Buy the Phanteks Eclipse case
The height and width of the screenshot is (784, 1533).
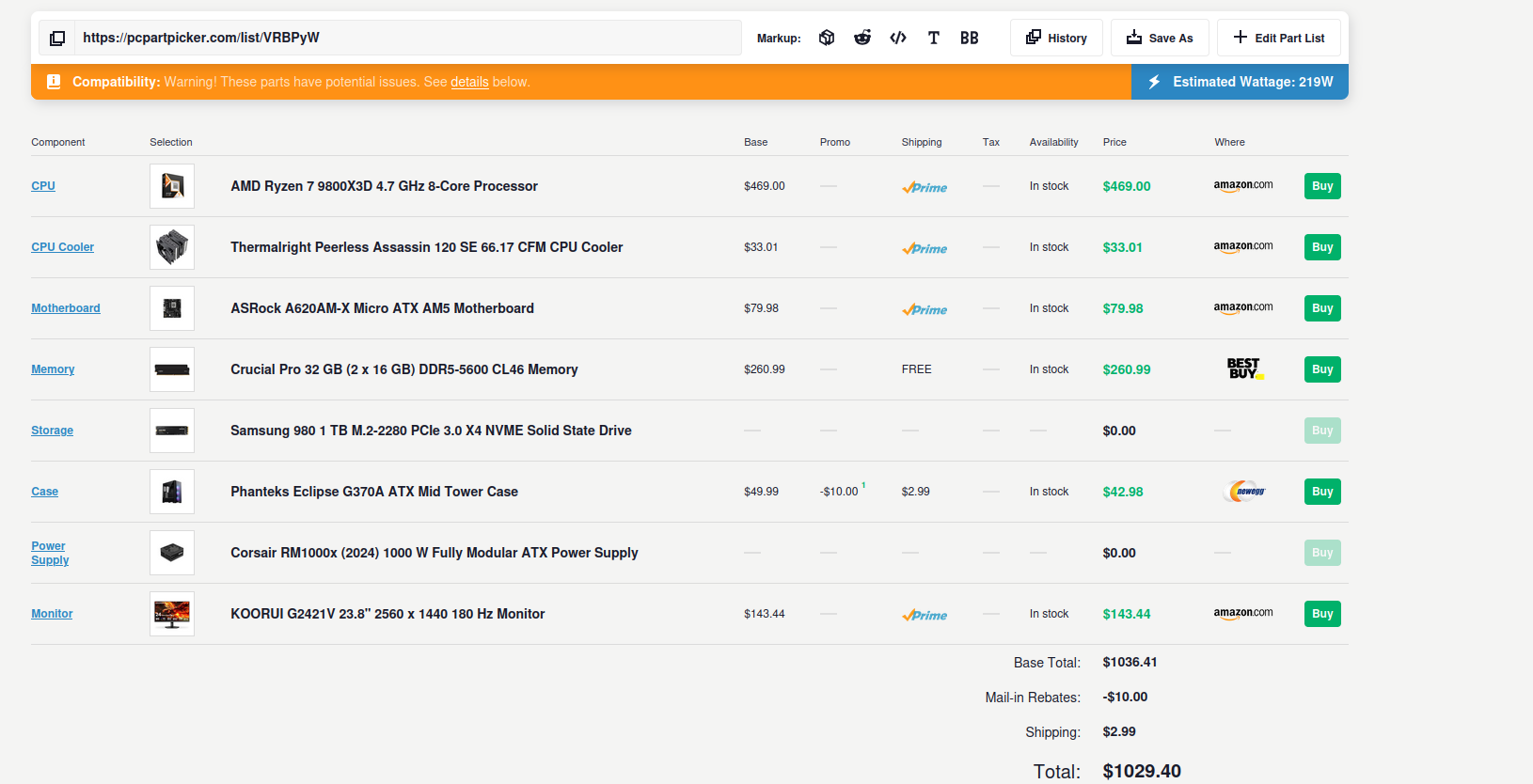coord(1322,492)
